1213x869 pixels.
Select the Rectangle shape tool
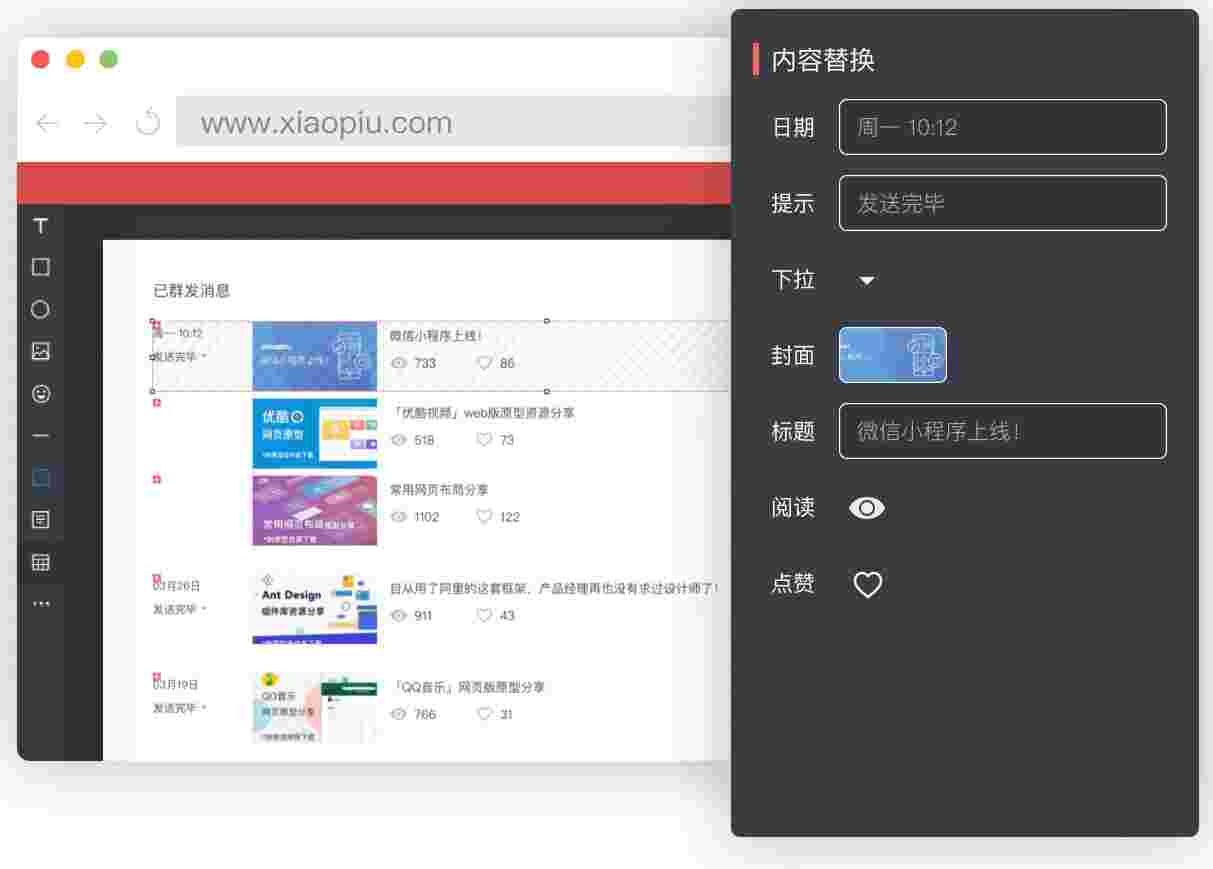point(41,267)
